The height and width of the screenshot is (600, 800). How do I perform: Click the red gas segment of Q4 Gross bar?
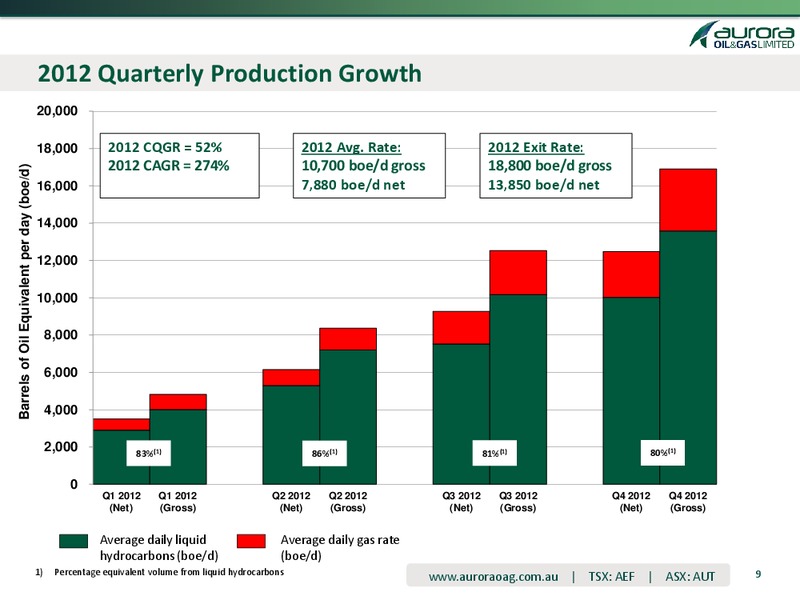coord(688,200)
